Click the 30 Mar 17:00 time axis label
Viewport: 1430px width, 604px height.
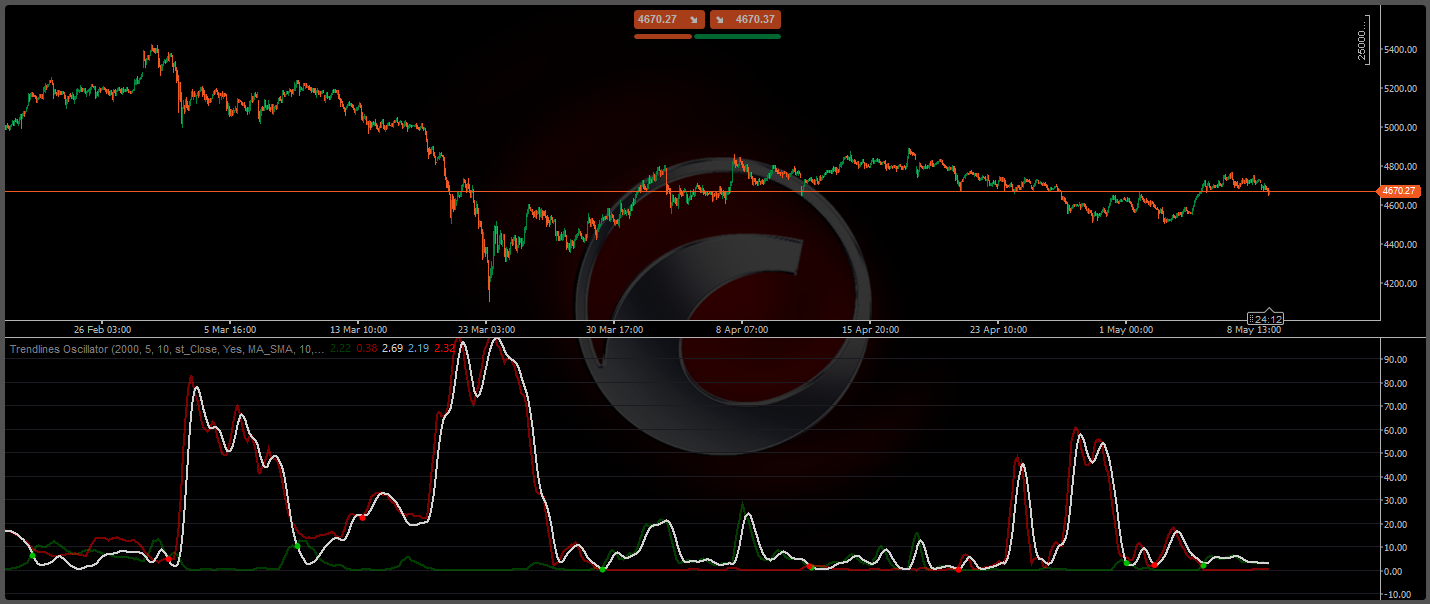(615, 329)
